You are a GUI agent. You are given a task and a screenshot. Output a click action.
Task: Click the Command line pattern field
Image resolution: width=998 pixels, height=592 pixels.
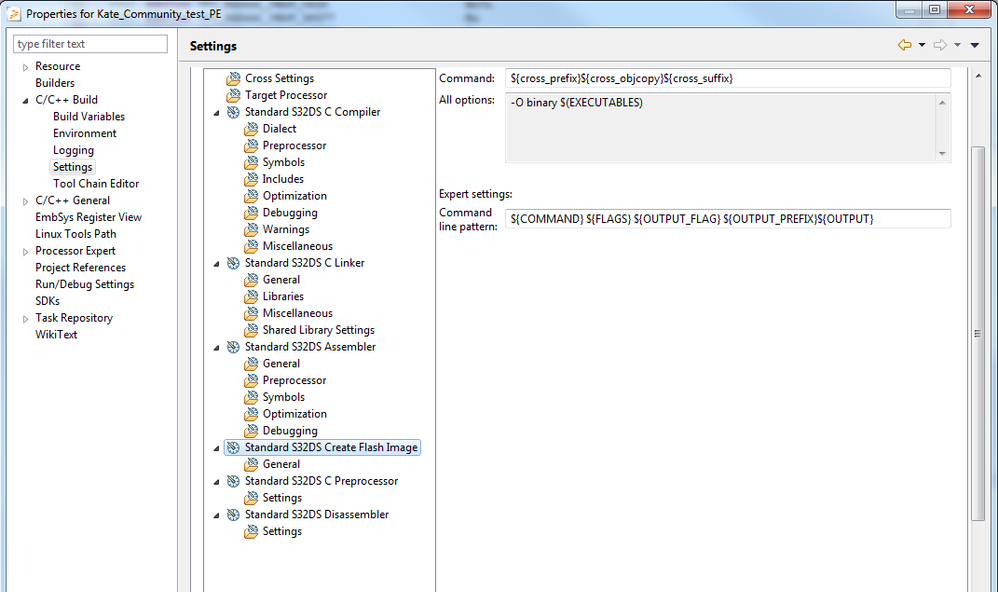728,219
